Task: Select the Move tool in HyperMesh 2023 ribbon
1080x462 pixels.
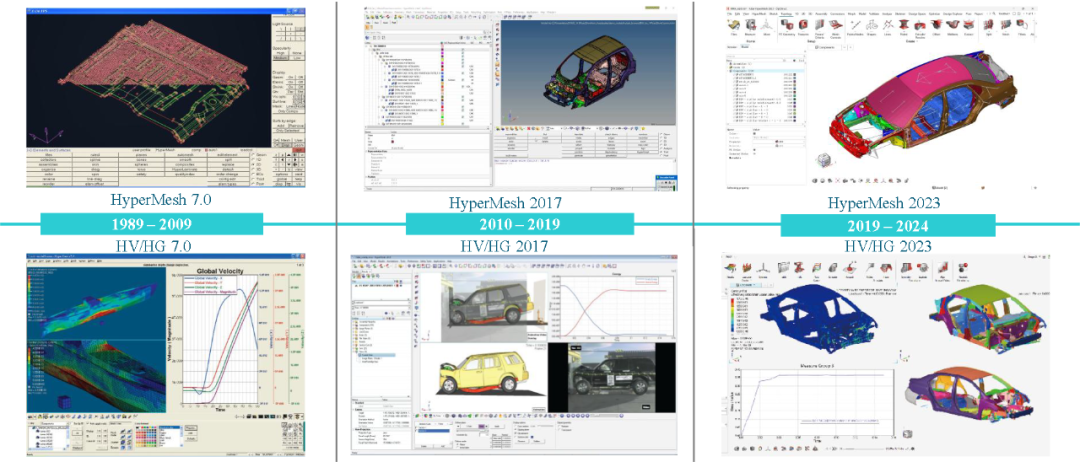Action: (x=767, y=28)
